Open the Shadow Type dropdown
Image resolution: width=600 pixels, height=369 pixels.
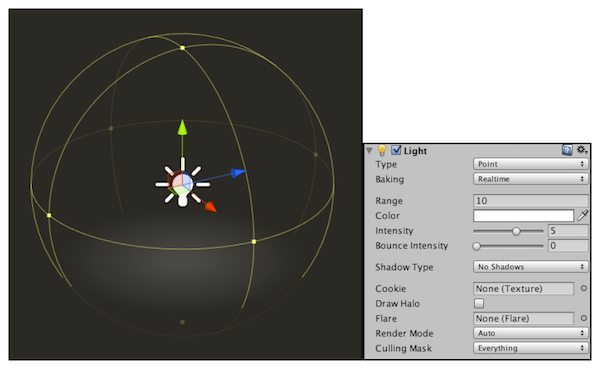tap(530, 267)
